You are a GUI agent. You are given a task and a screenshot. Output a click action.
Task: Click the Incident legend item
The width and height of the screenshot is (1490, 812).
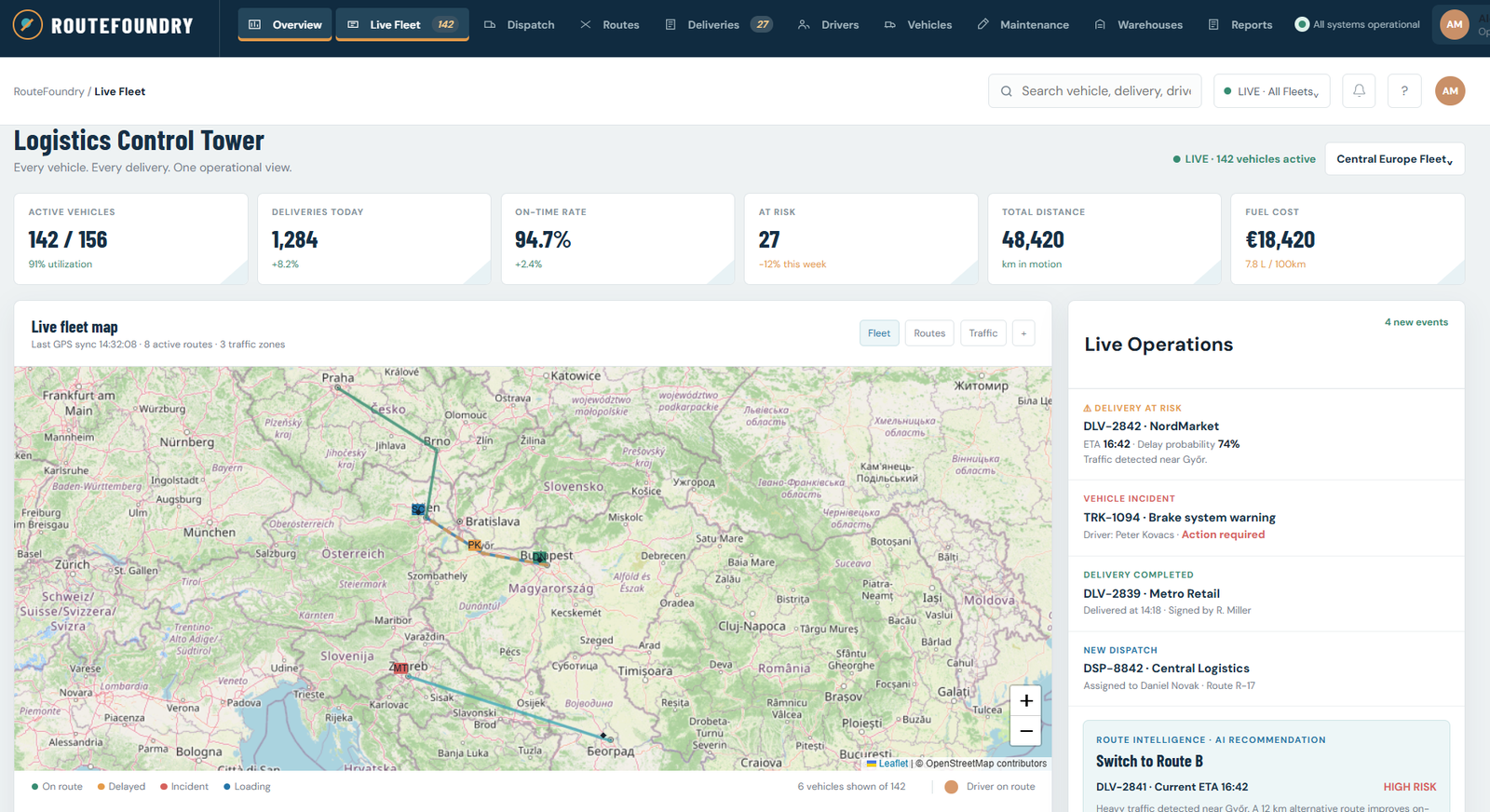point(184,787)
